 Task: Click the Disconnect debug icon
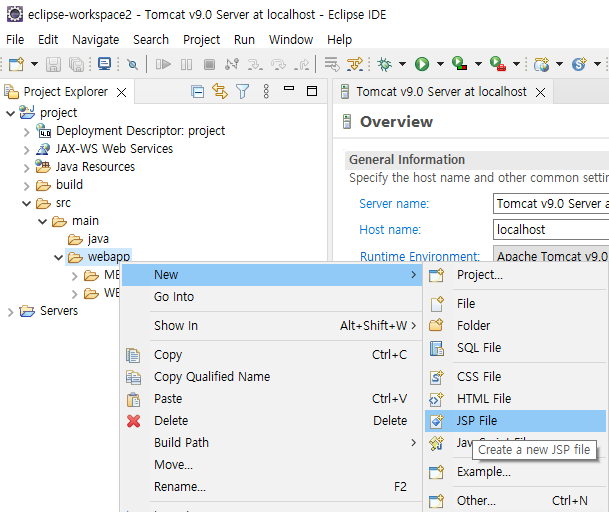[x=232, y=64]
